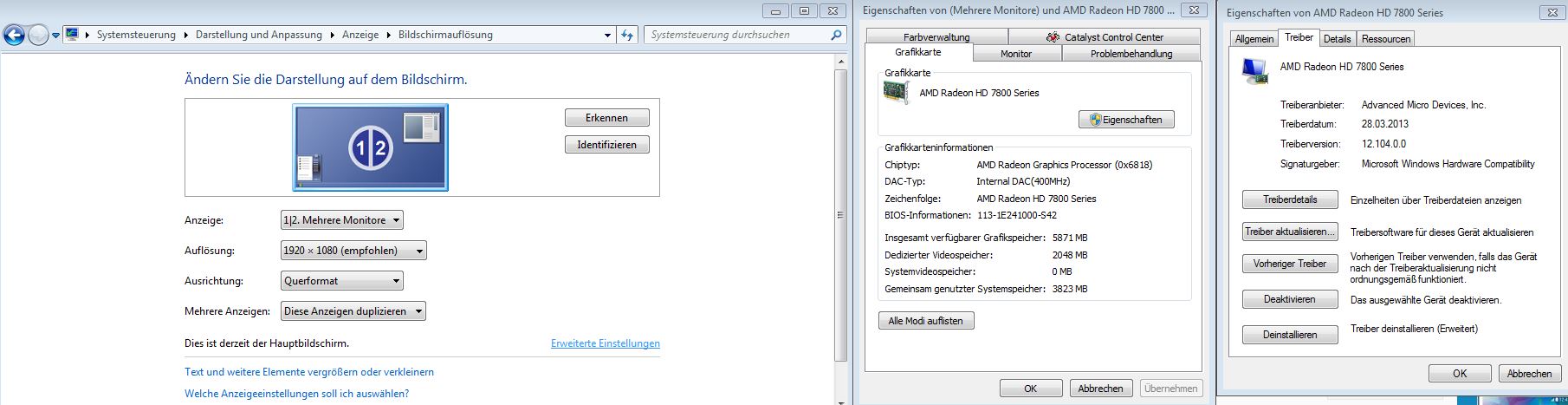
Task: Open 'Text und weitere Elemente vergrößern' link
Action: point(309,372)
